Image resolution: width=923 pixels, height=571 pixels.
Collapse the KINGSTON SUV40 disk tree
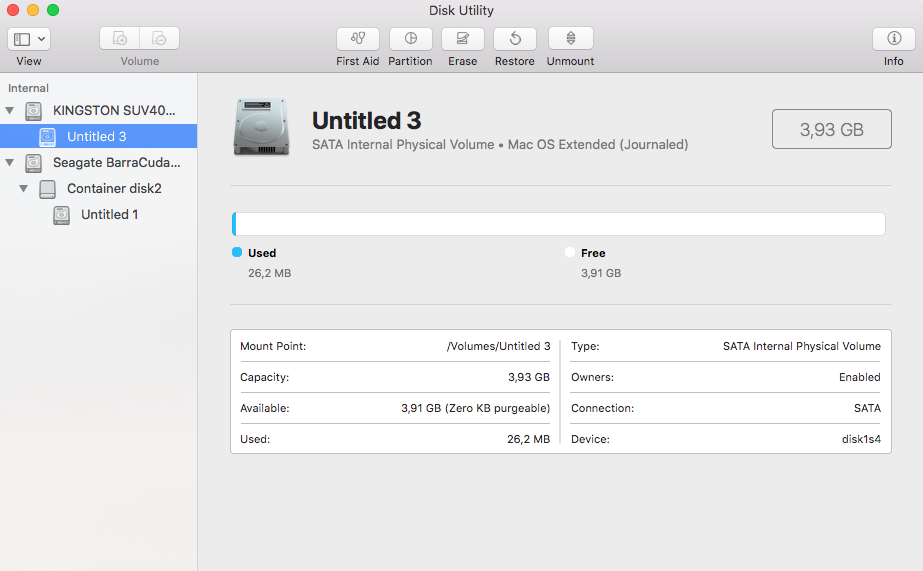click(x=9, y=110)
